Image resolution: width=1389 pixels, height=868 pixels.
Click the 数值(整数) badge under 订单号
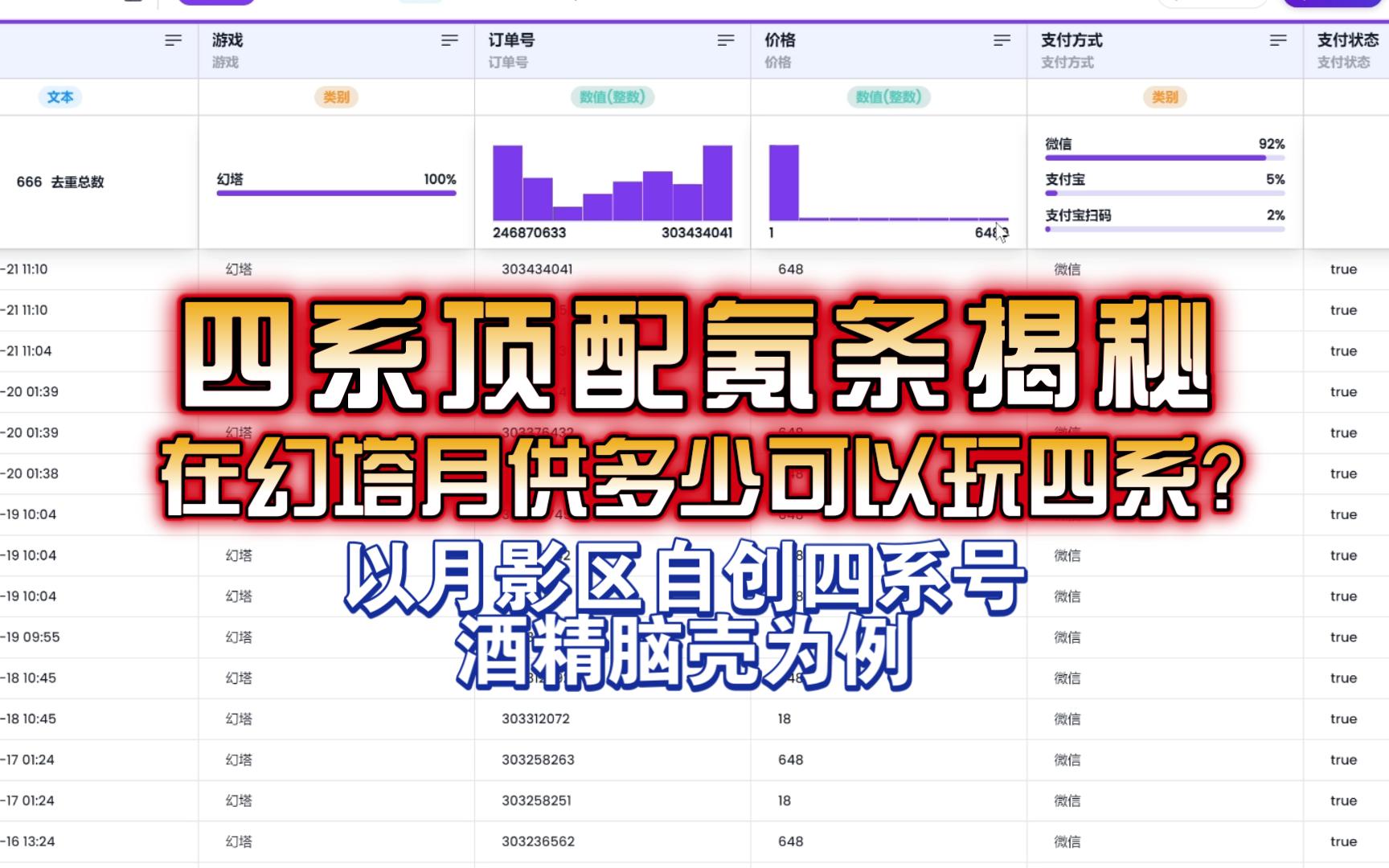[x=613, y=97]
